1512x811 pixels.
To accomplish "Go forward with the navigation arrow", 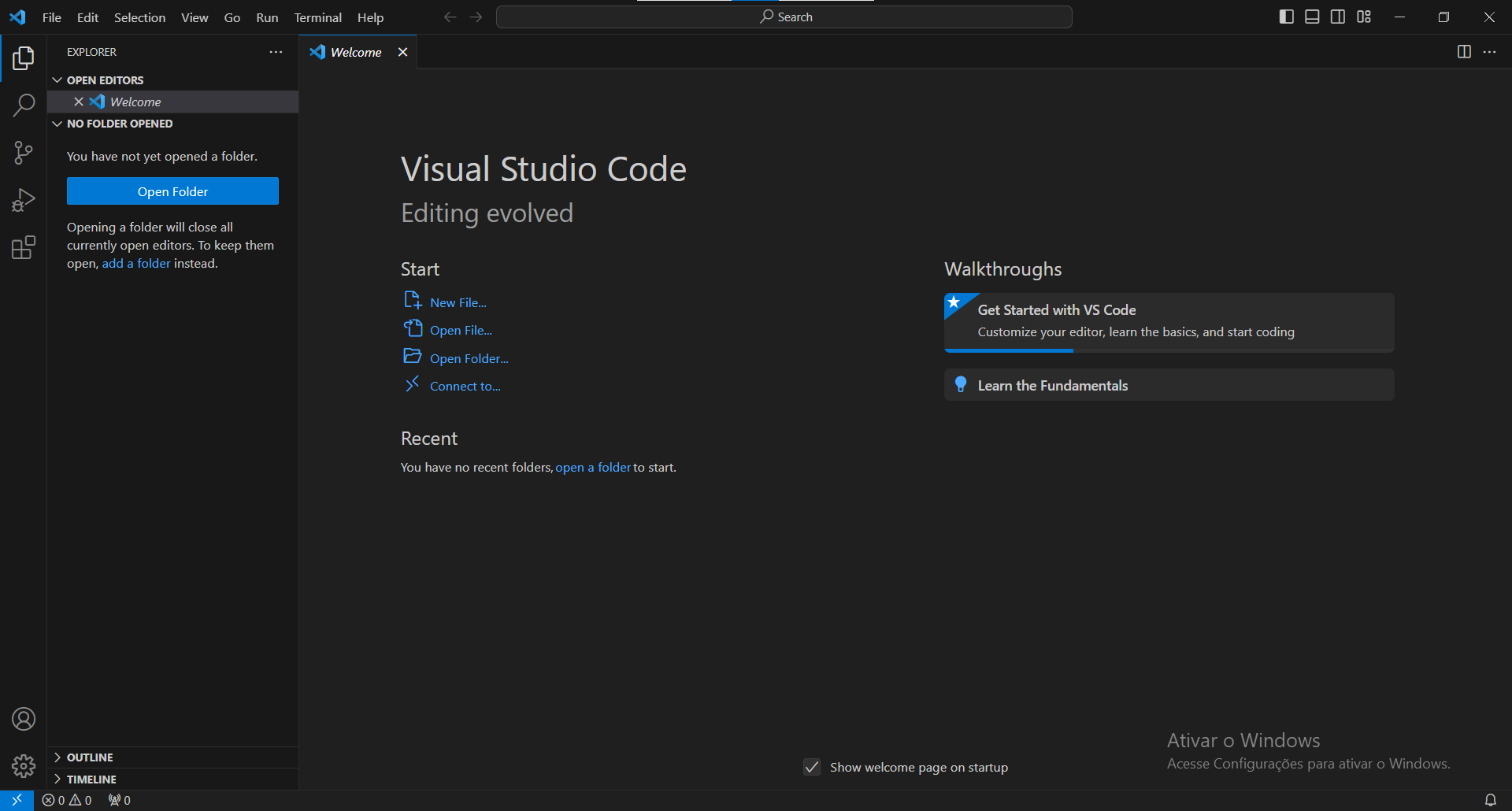I will point(476,17).
